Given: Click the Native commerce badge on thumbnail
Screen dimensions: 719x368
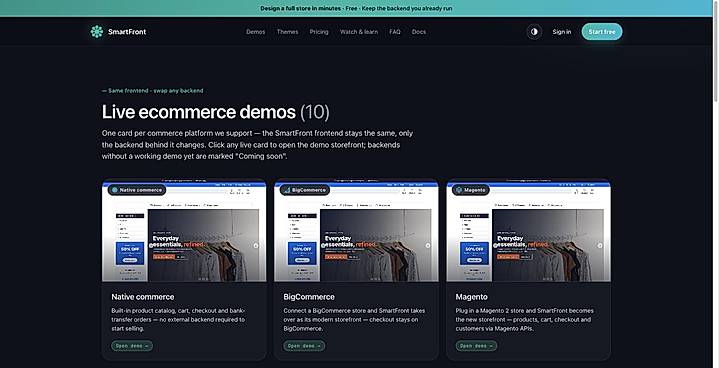Looking at the screenshot, I should click(x=137, y=190).
